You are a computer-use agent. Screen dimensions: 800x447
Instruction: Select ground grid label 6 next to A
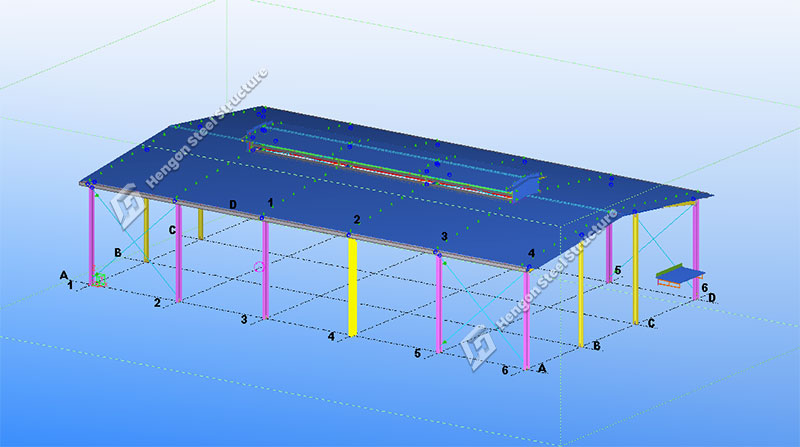pos(505,370)
